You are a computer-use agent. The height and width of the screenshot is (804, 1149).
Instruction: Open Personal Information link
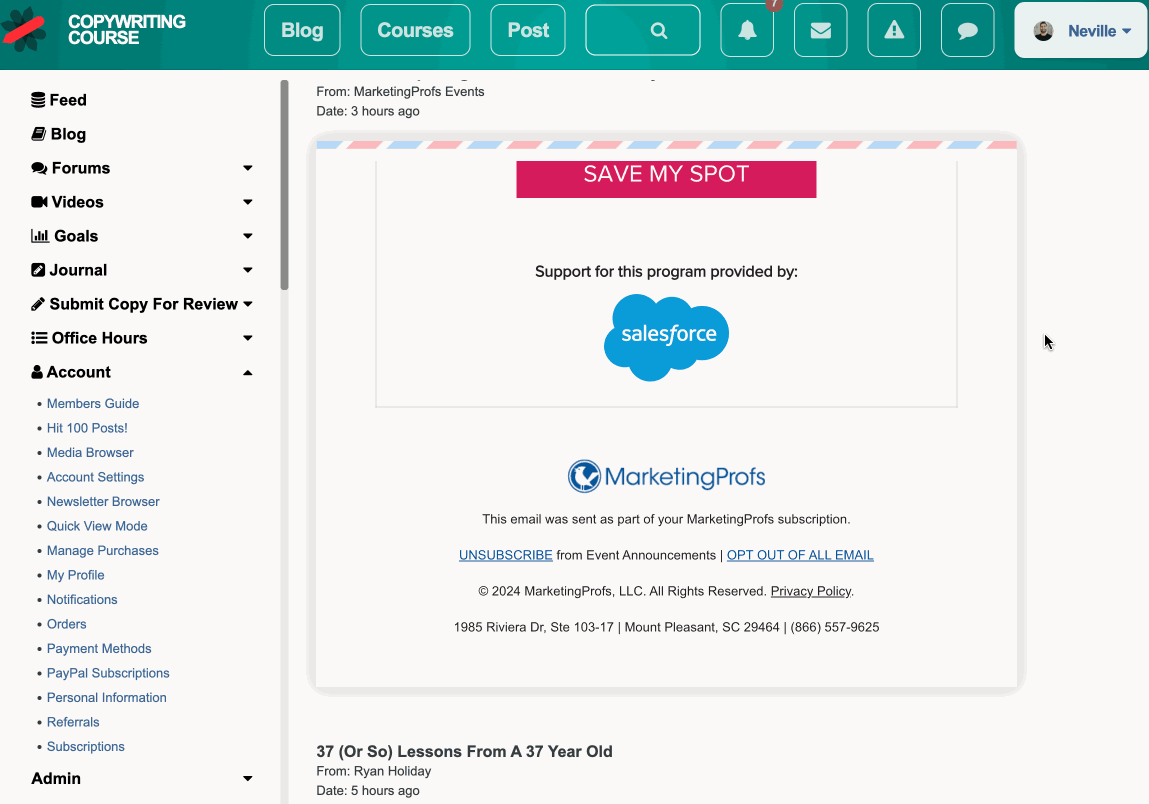pos(107,698)
